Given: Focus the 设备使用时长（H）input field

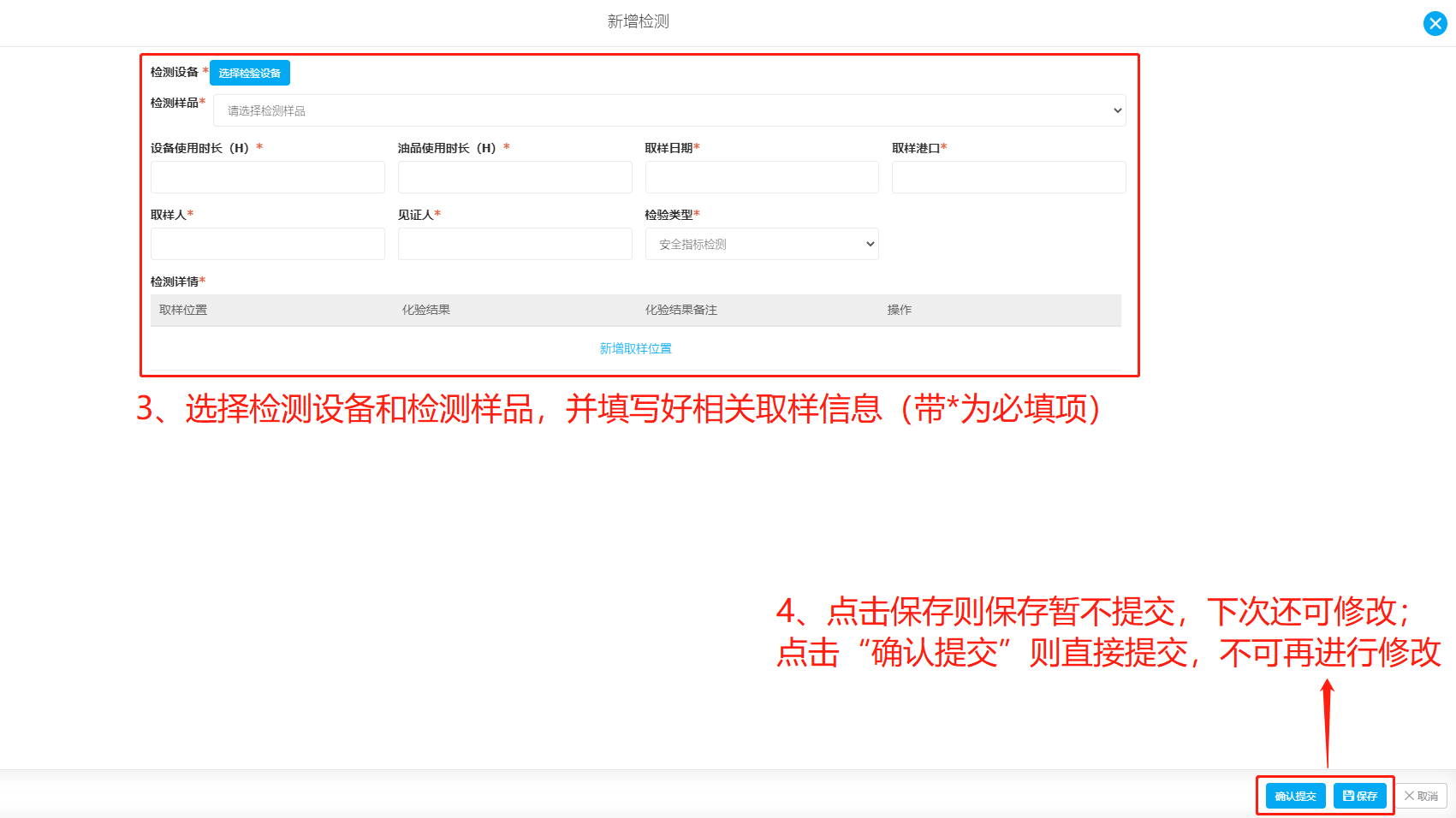Looking at the screenshot, I should (x=268, y=177).
